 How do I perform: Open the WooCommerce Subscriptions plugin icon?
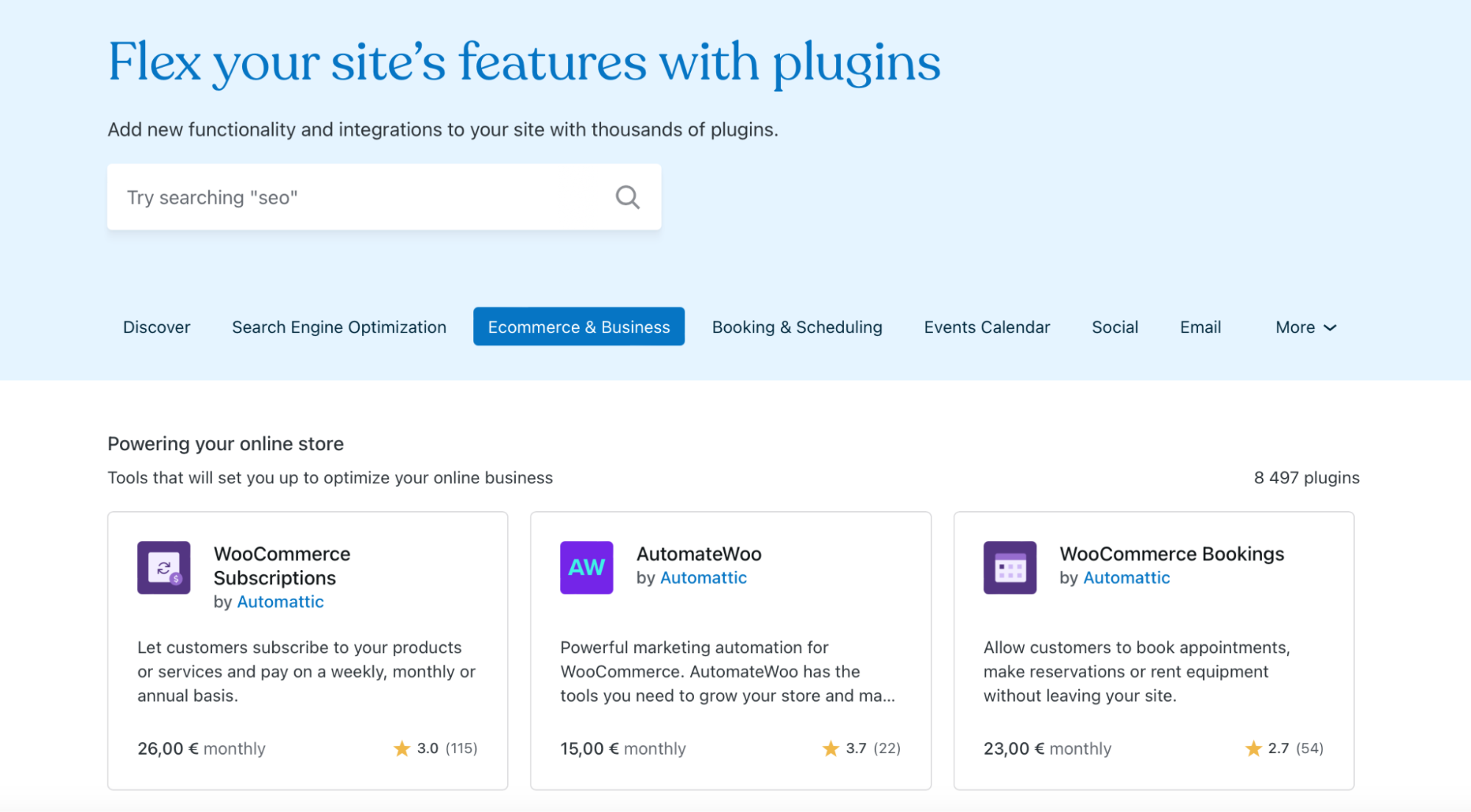click(x=163, y=568)
